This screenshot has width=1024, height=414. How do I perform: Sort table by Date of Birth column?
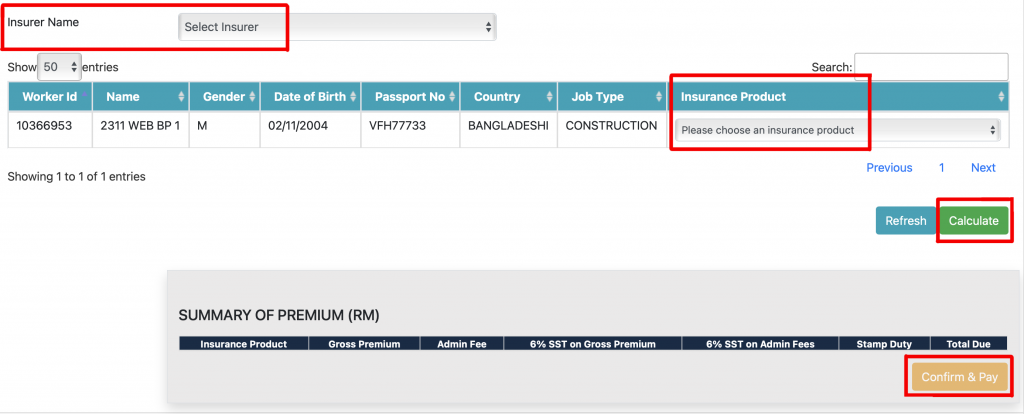[310, 97]
